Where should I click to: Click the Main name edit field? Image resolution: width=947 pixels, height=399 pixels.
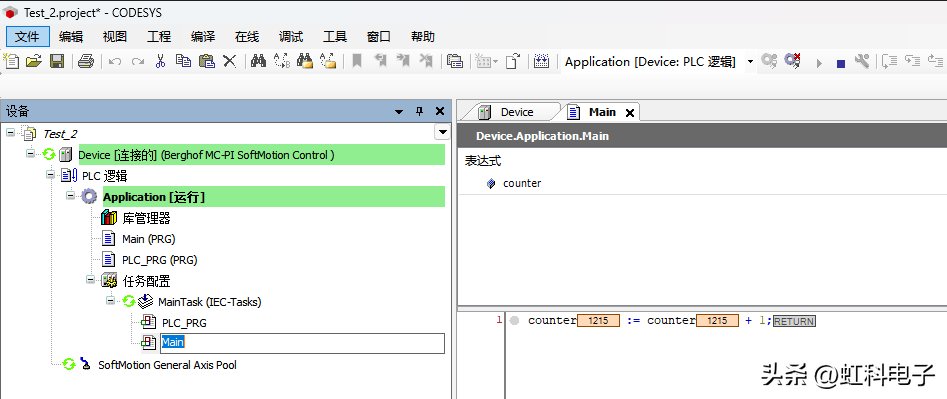click(x=302, y=343)
